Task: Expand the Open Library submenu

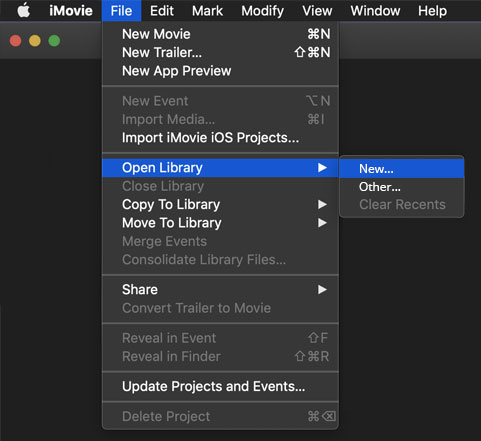Action: 220,168
